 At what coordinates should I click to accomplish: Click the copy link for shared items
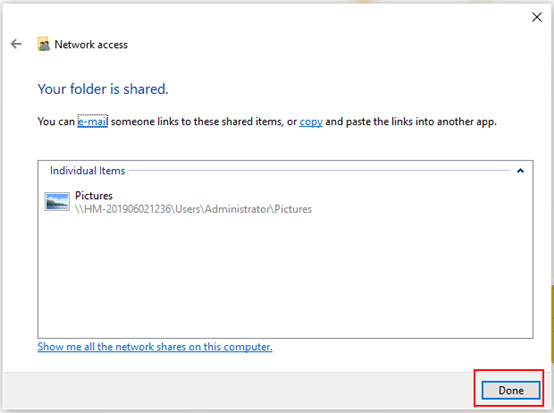point(311,122)
